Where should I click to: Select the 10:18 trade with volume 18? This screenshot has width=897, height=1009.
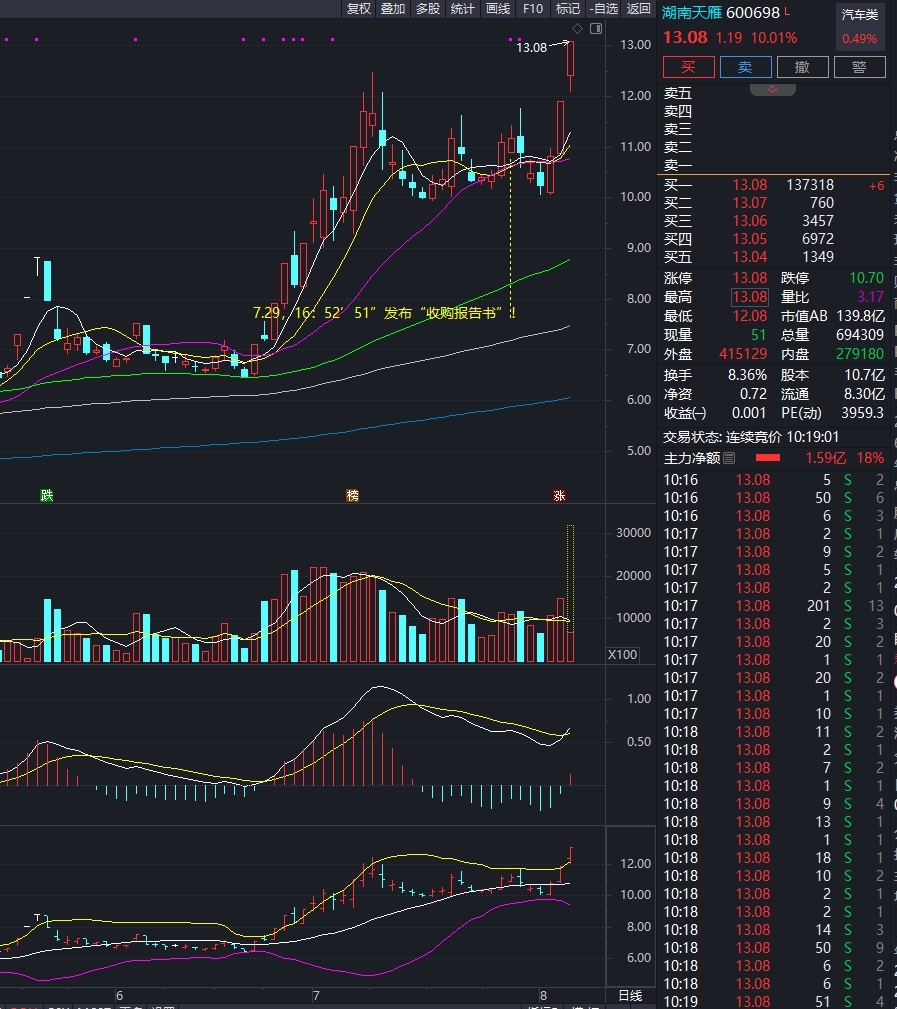(x=773, y=858)
